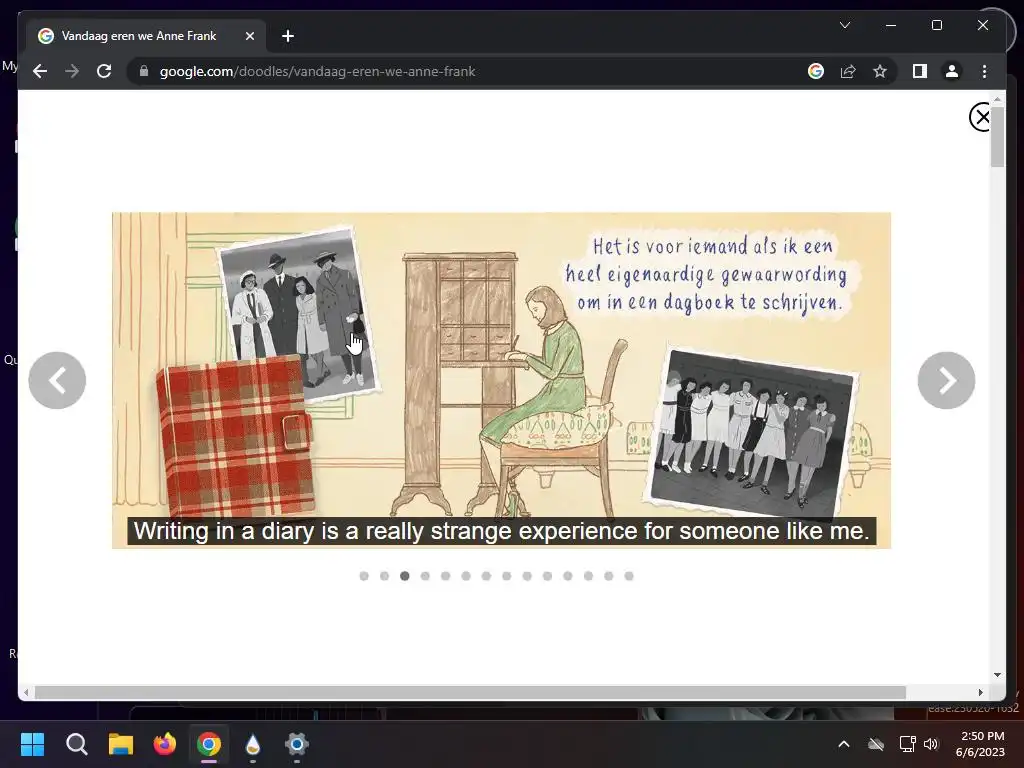Jump to the eighth slide dot
Image resolution: width=1024 pixels, height=768 pixels.
(507, 576)
